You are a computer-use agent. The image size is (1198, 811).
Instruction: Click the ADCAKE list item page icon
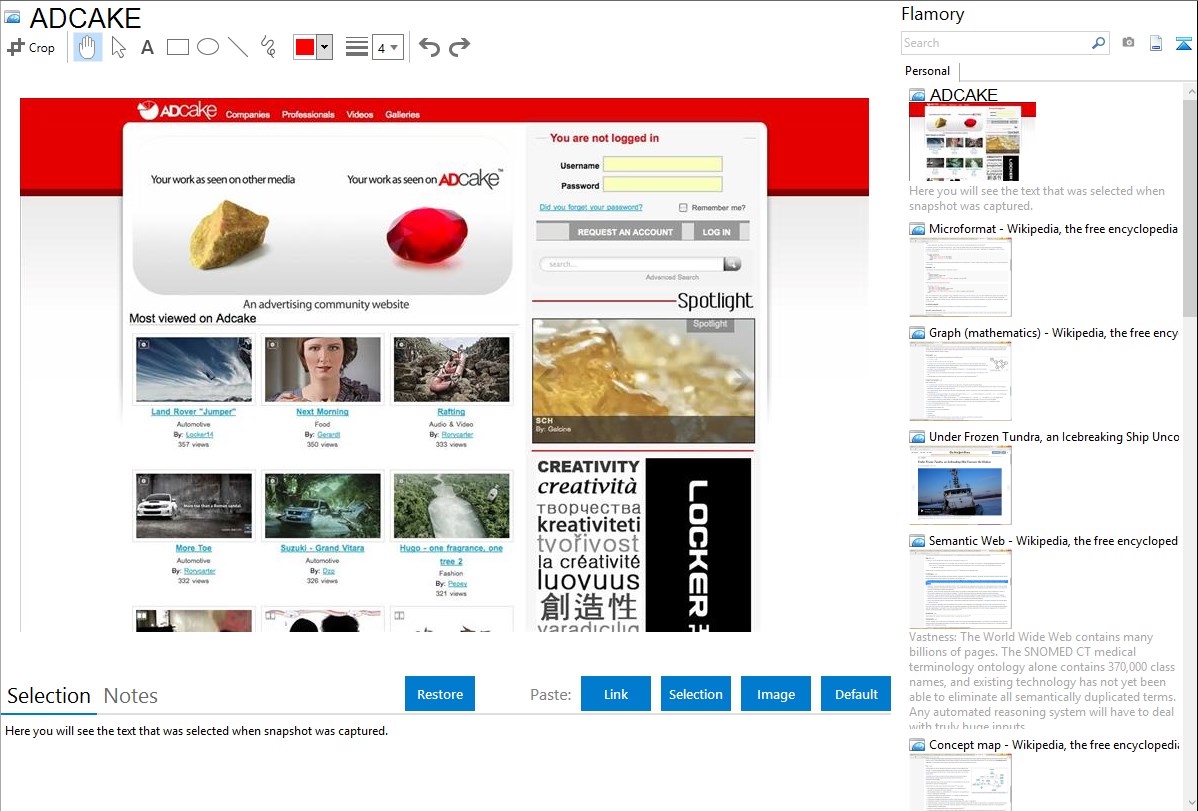coord(917,95)
